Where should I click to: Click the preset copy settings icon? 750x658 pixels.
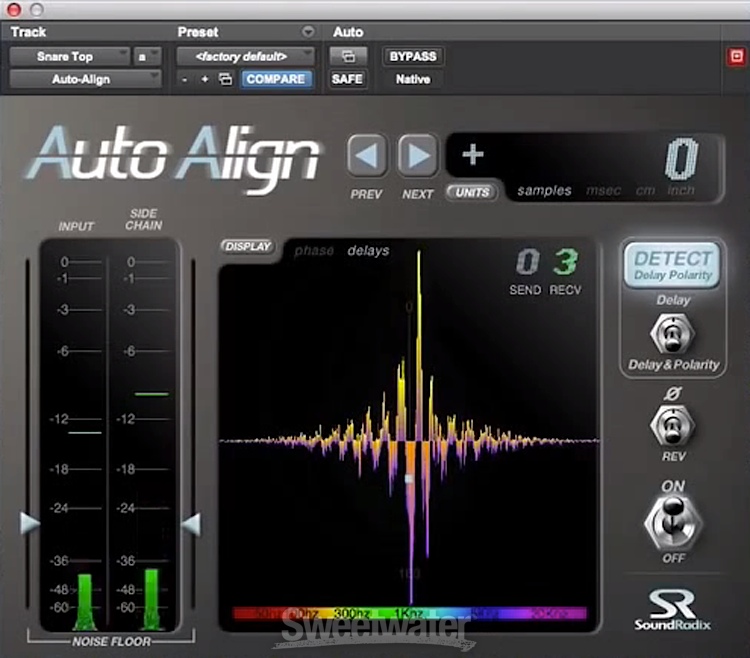225,79
